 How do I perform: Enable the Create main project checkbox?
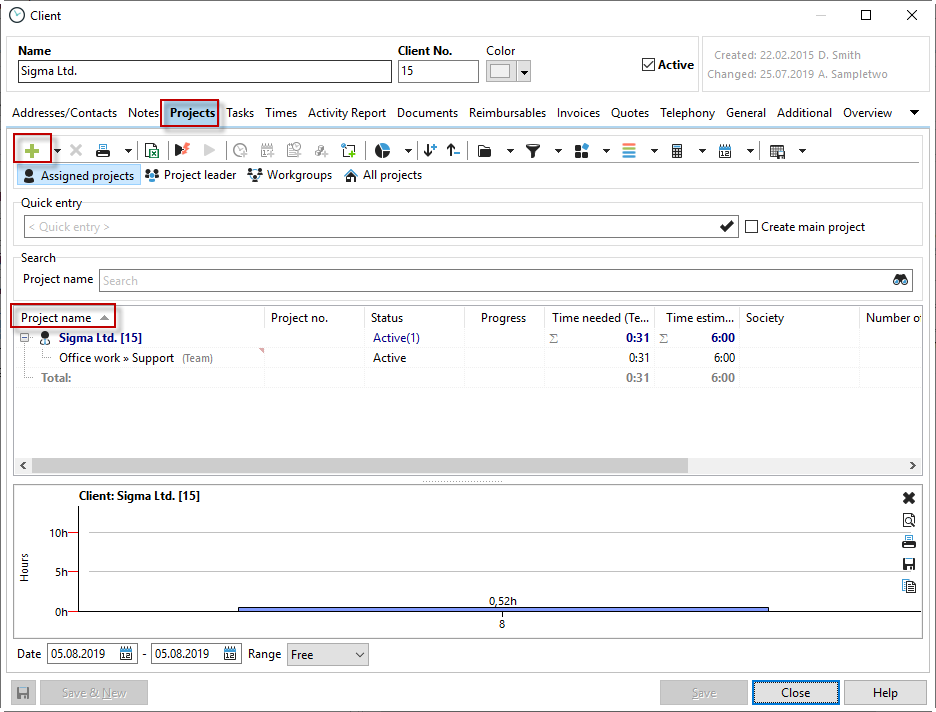(x=752, y=227)
